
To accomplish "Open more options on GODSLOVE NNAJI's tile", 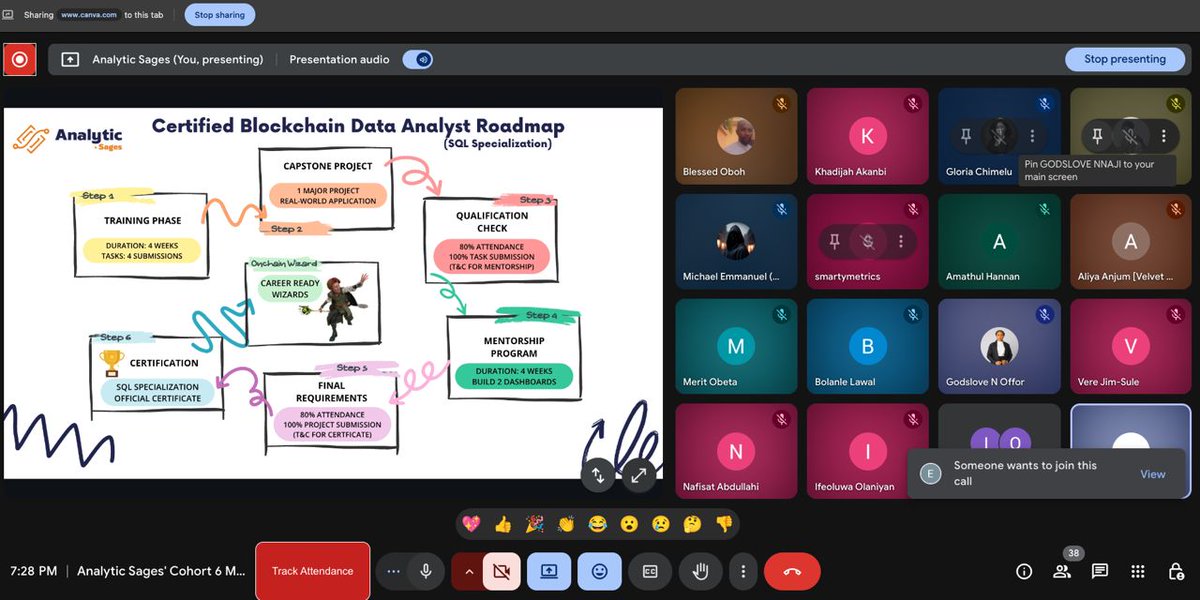I will pos(1163,135).
